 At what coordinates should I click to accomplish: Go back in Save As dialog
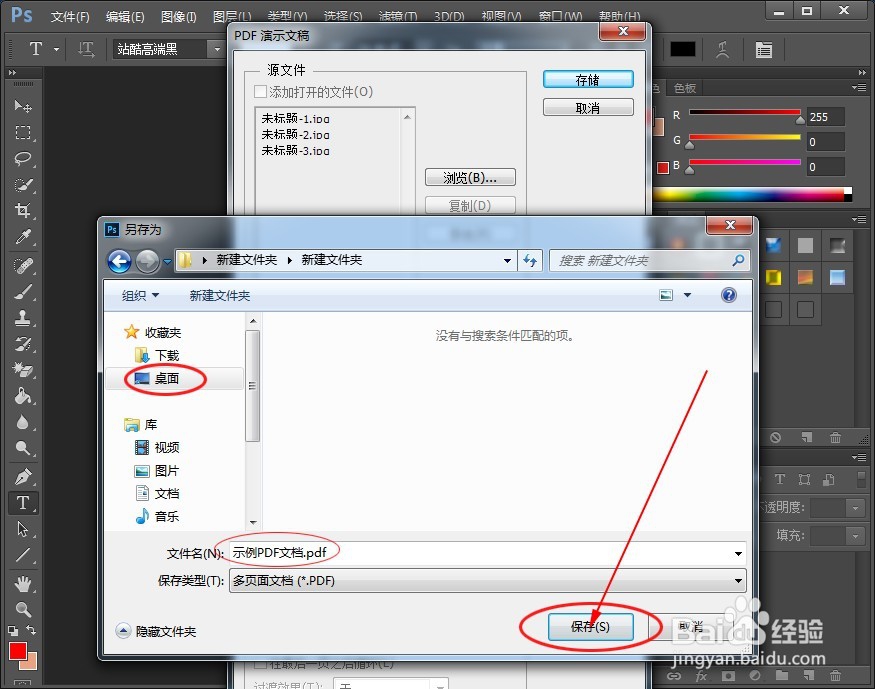119,261
